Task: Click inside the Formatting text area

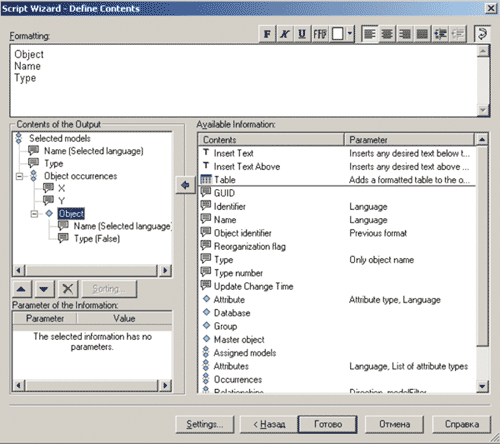Action: click(243, 81)
